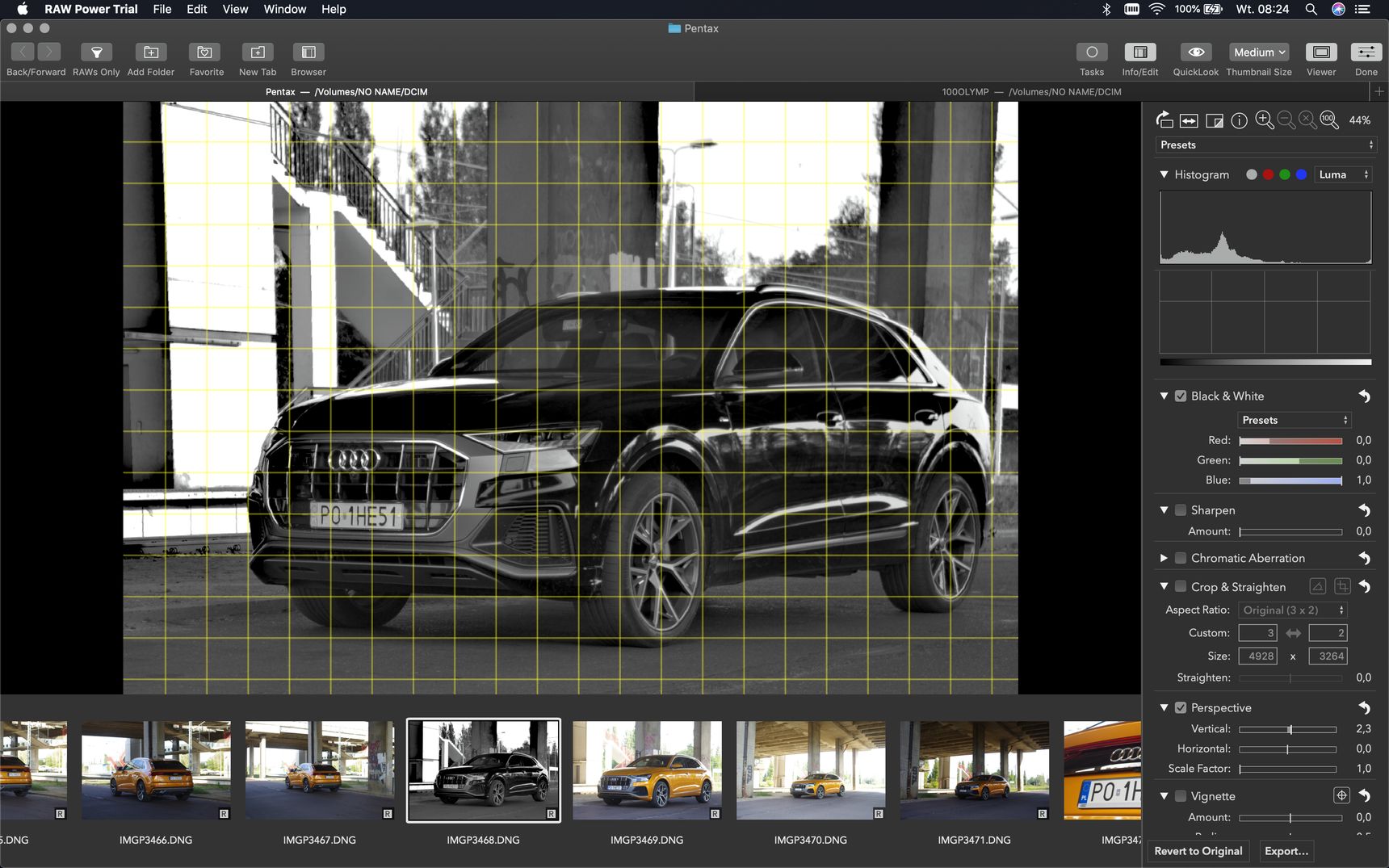
Task: Click the Add Folder toolbar icon
Action: tap(151, 52)
